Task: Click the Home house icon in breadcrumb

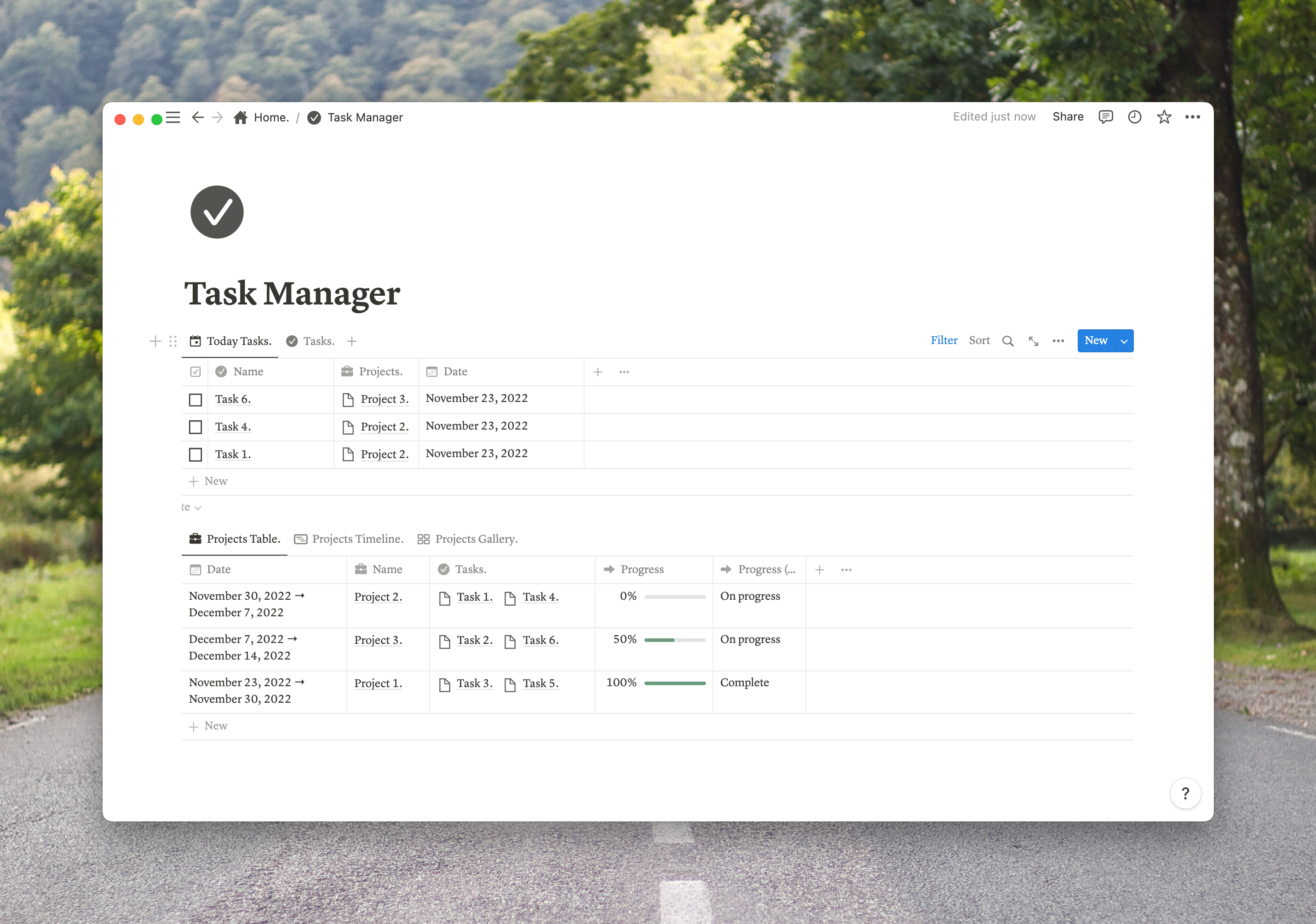Action: (241, 117)
